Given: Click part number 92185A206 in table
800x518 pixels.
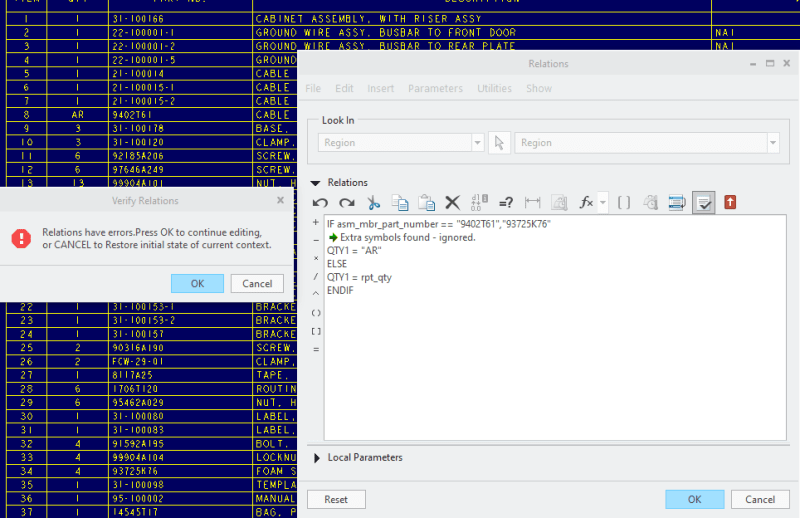Looking at the screenshot, I should [x=138, y=156].
